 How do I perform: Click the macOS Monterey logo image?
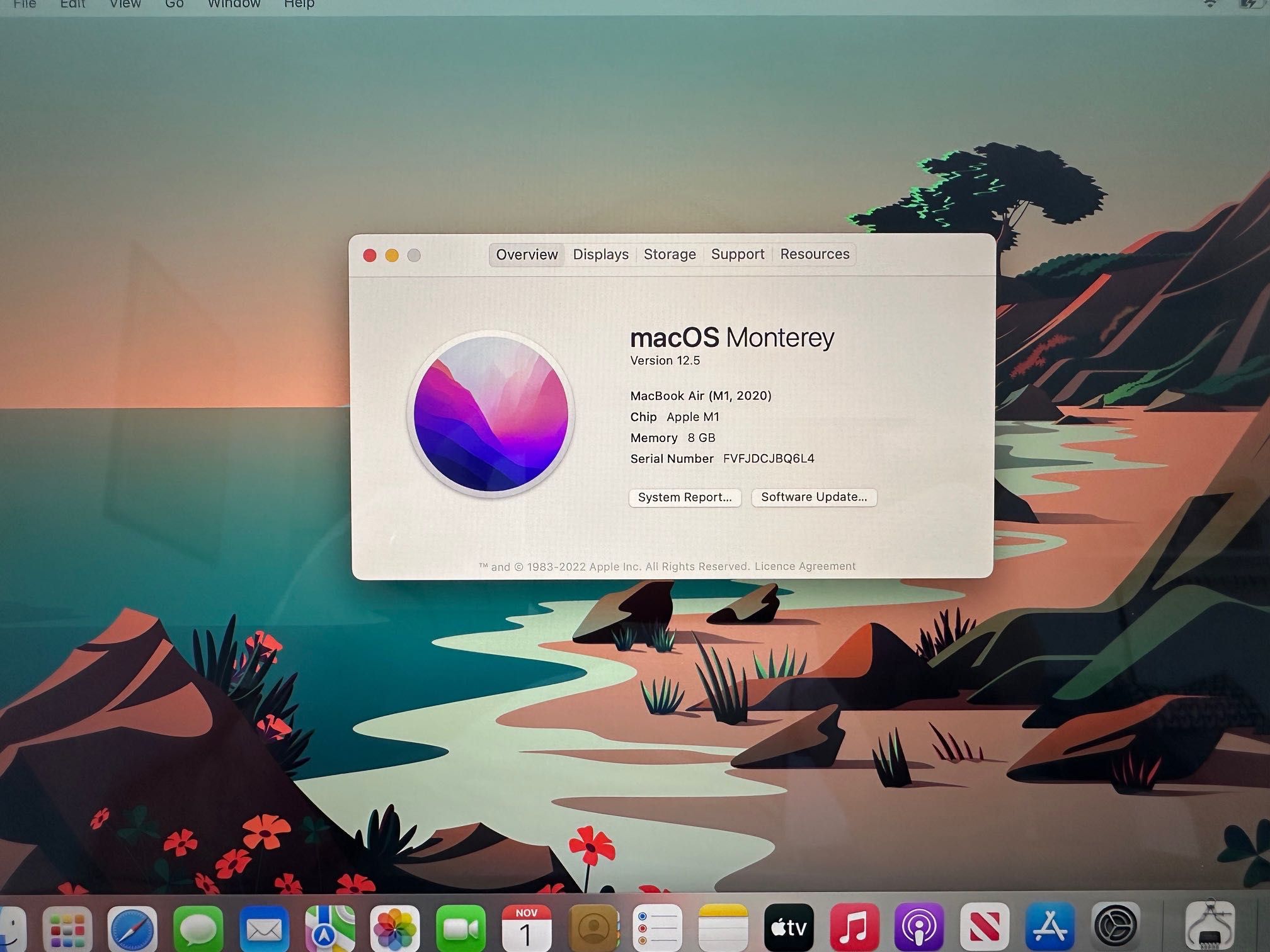491,414
